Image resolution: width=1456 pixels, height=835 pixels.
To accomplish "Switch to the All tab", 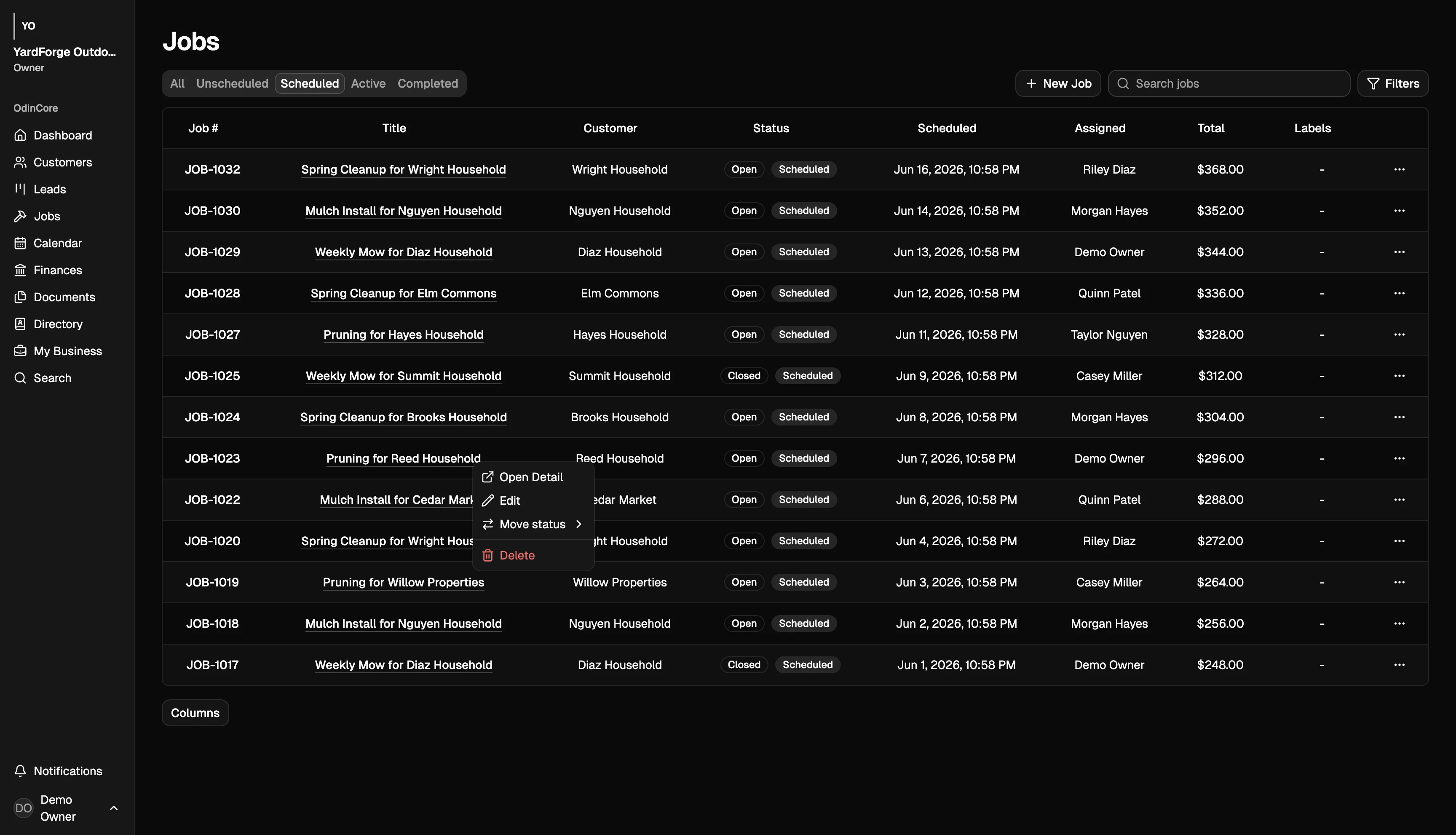I will 177,84.
